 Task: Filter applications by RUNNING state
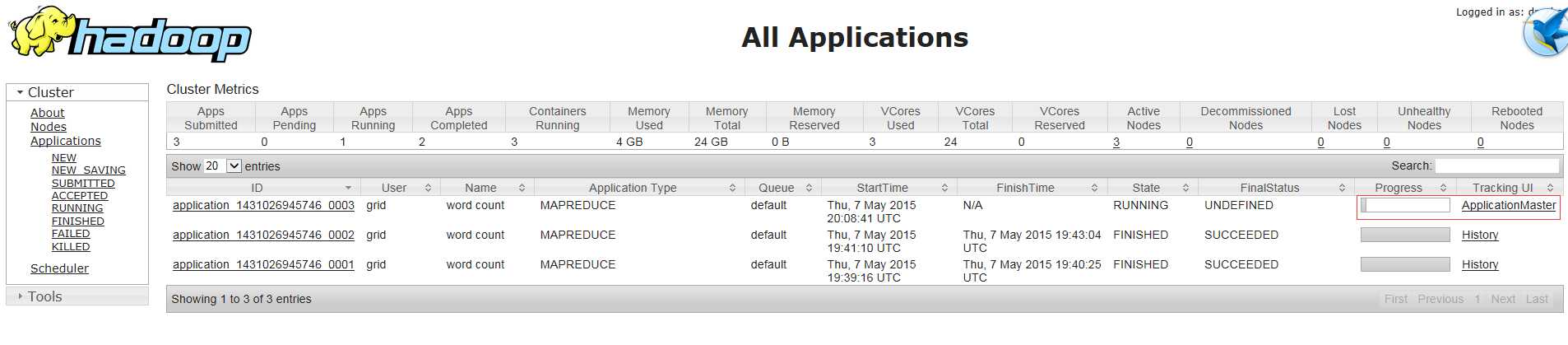77,208
